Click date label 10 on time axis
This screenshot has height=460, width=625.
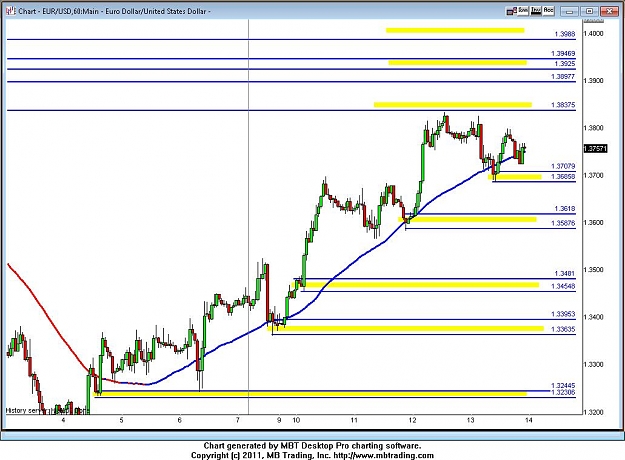(296, 420)
